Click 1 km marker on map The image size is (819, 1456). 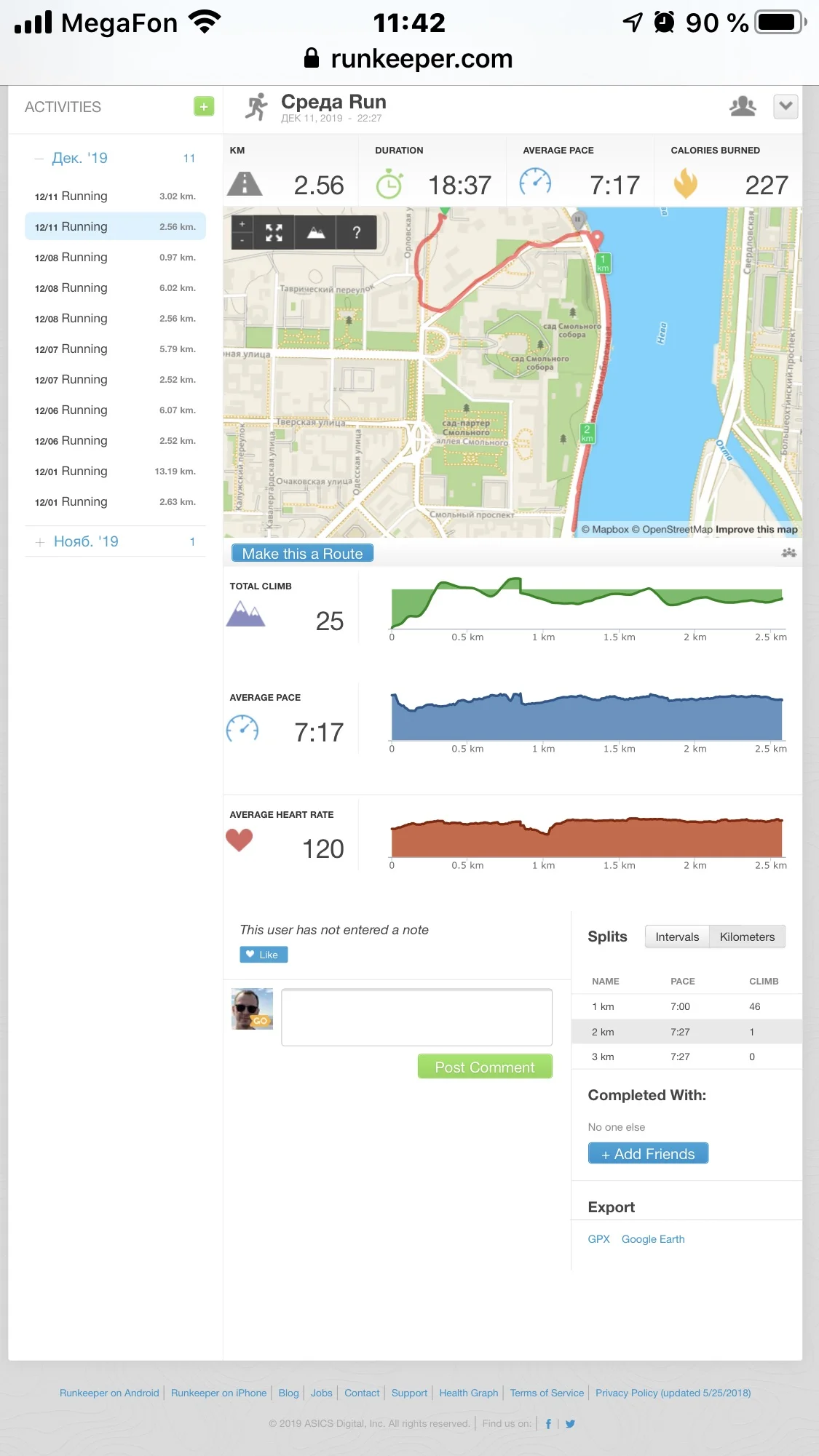click(x=603, y=263)
